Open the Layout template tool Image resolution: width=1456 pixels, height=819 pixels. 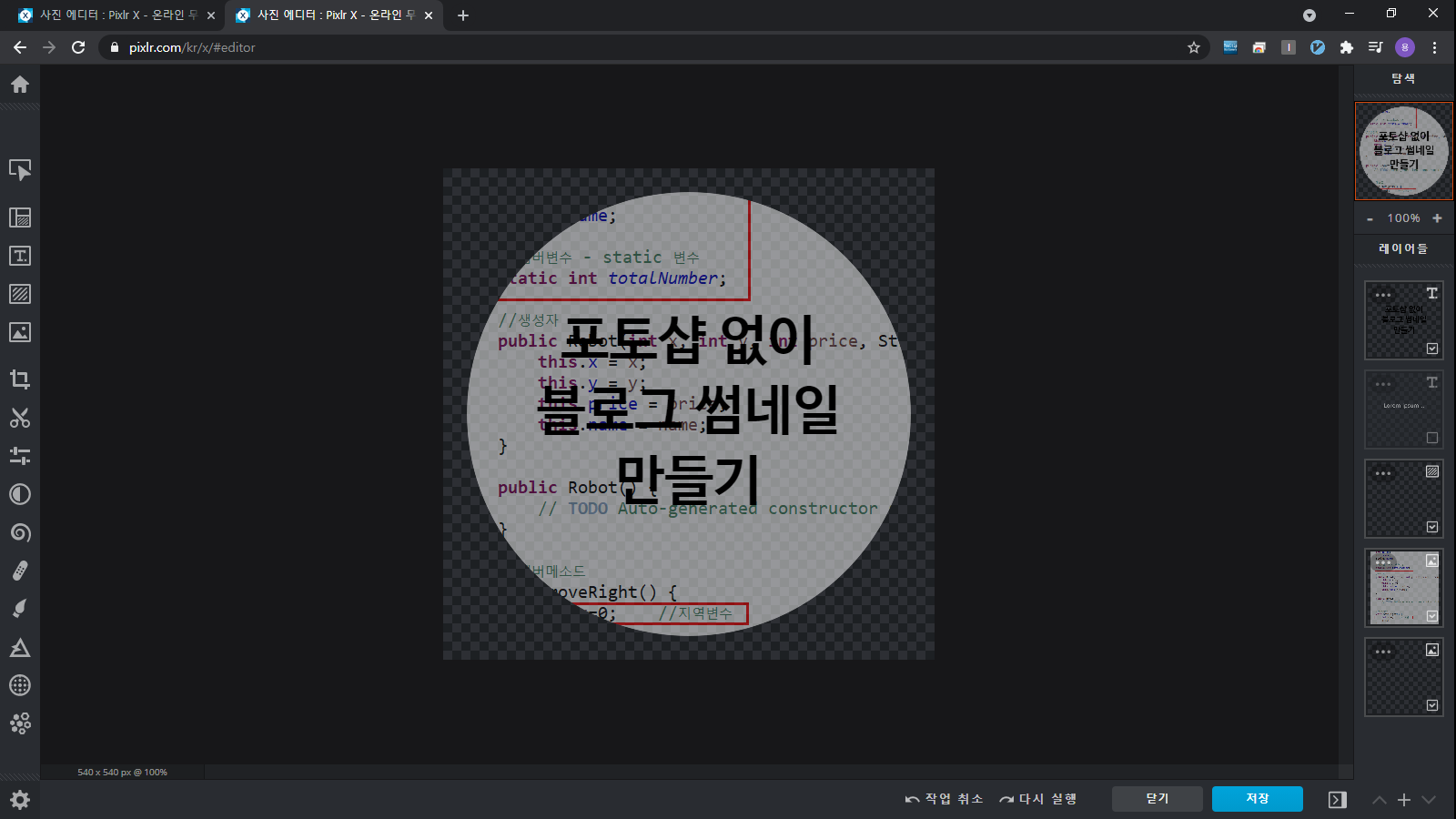(20, 217)
